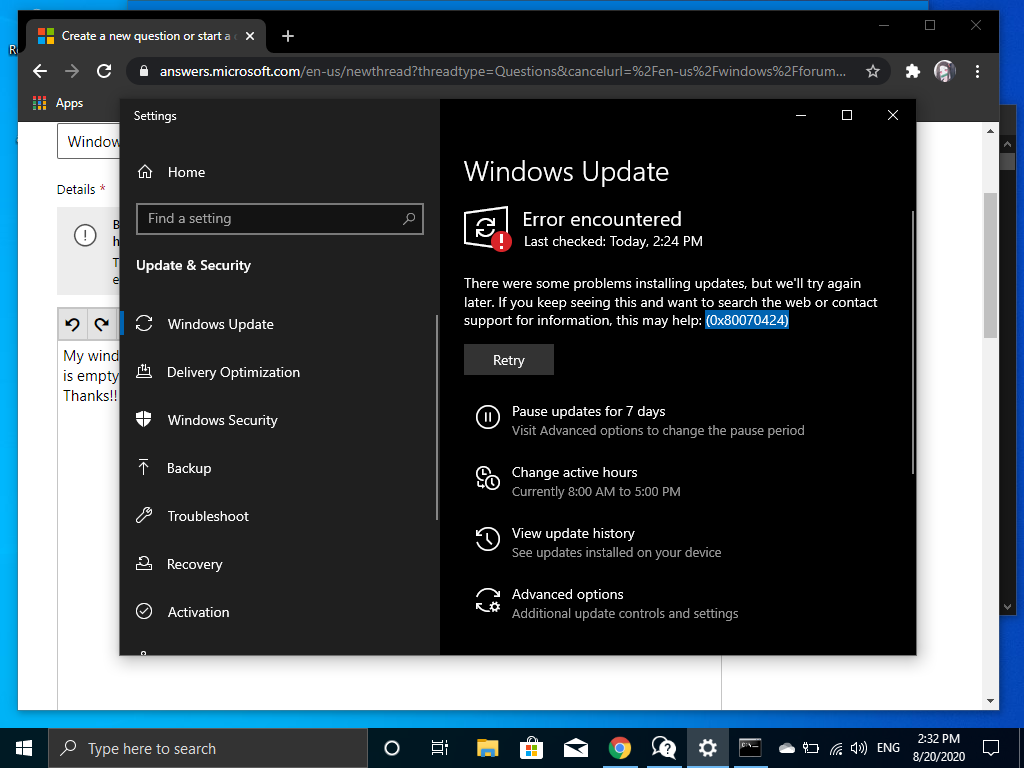The width and height of the screenshot is (1024, 768).
Task: Bookmark this page with the star icon
Action: click(x=872, y=71)
